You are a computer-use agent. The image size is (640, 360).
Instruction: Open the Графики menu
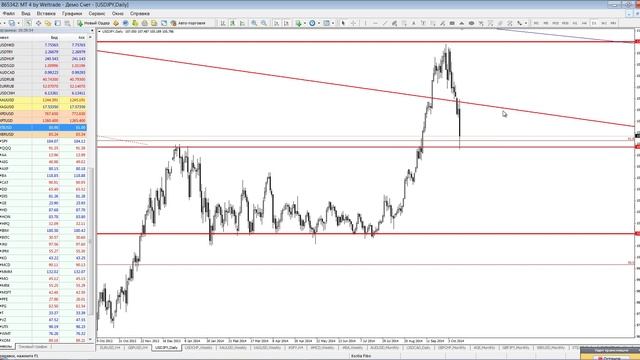click(x=72, y=13)
